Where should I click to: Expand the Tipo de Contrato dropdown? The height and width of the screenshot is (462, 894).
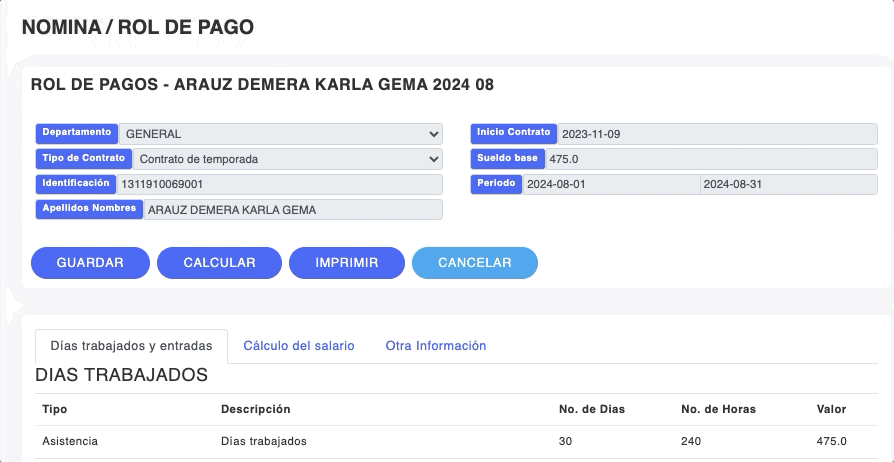(x=287, y=159)
